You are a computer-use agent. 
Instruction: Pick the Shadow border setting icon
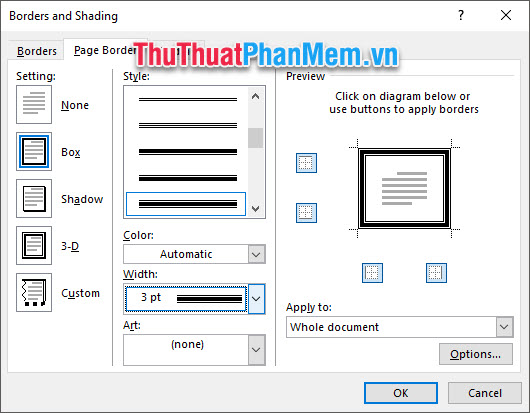click(34, 198)
